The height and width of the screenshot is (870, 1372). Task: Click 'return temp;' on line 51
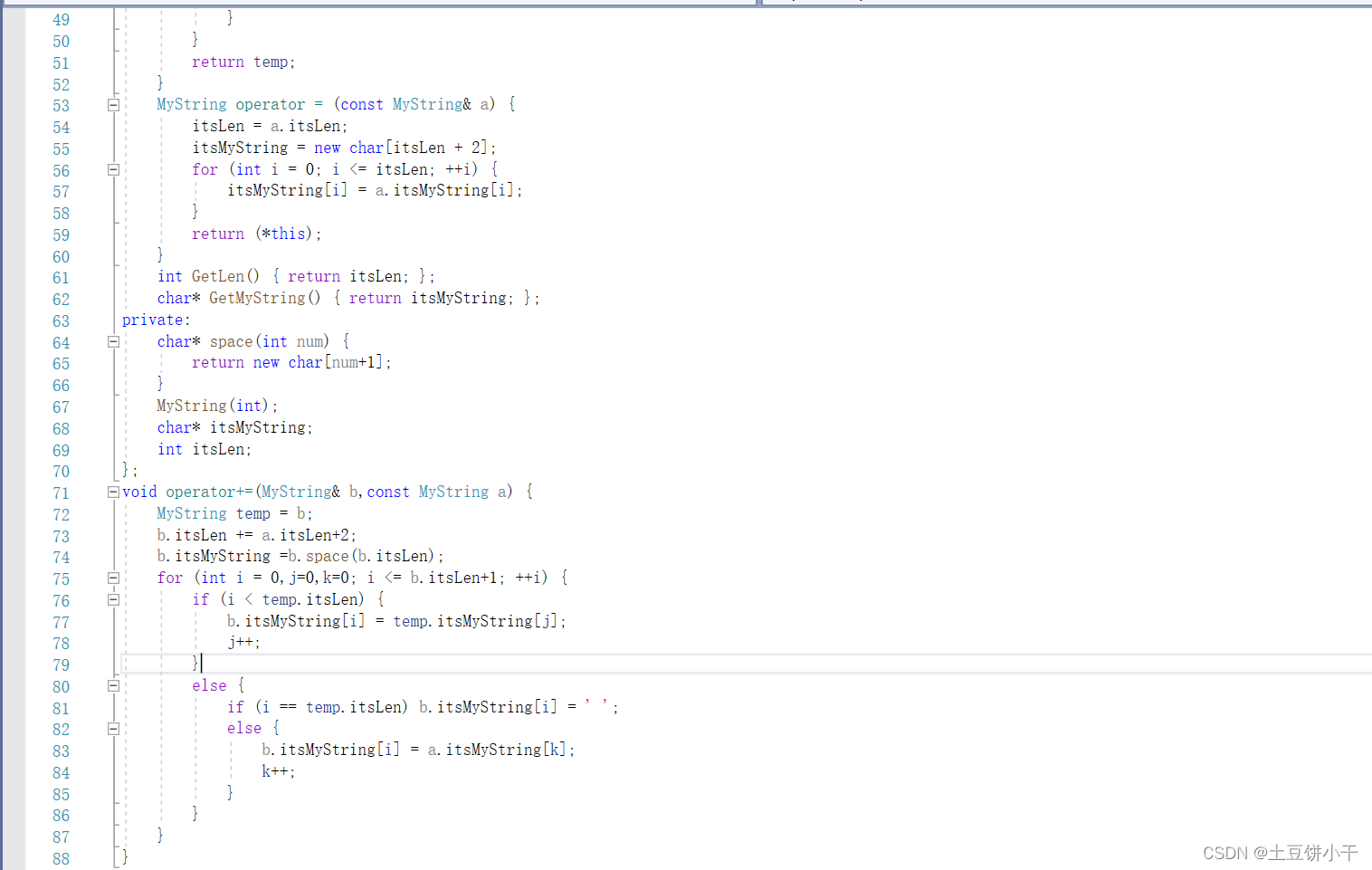click(243, 62)
